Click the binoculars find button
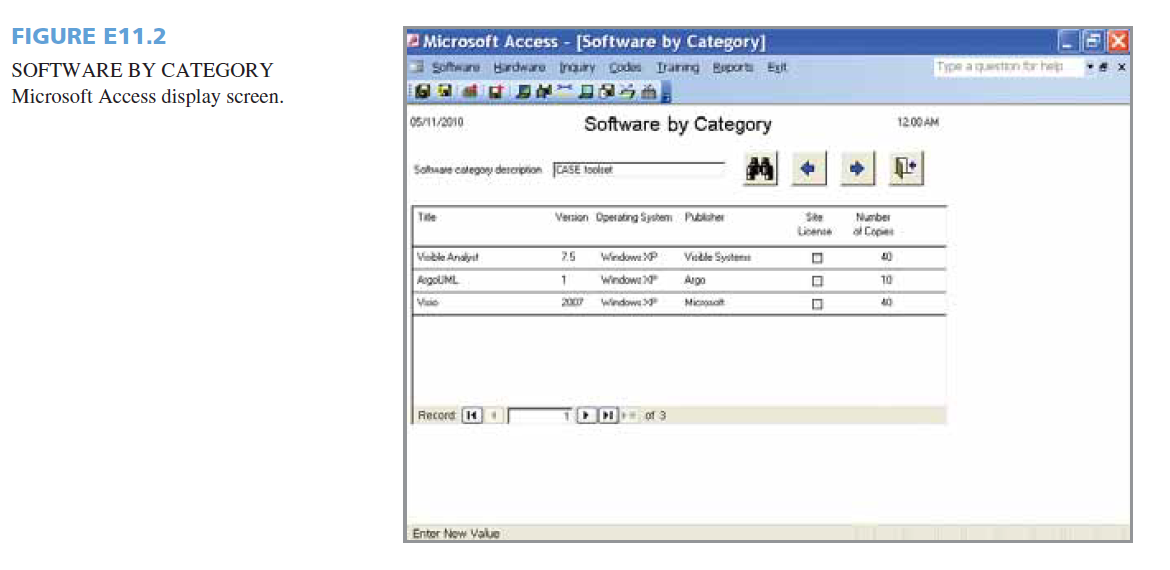 760,169
